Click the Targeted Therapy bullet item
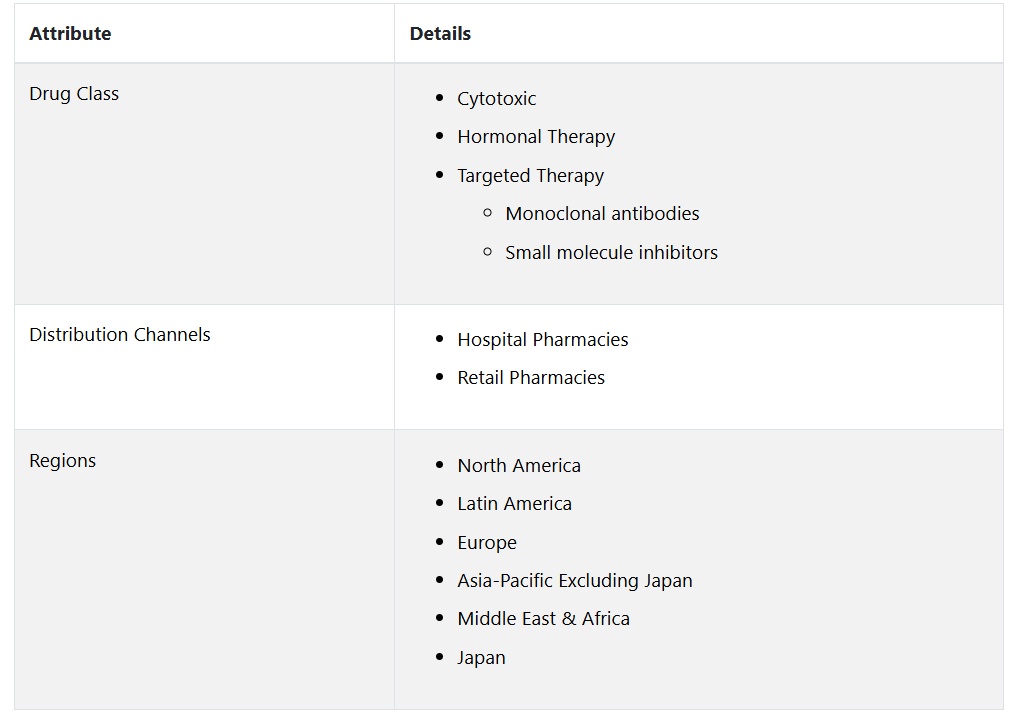 [x=530, y=175]
